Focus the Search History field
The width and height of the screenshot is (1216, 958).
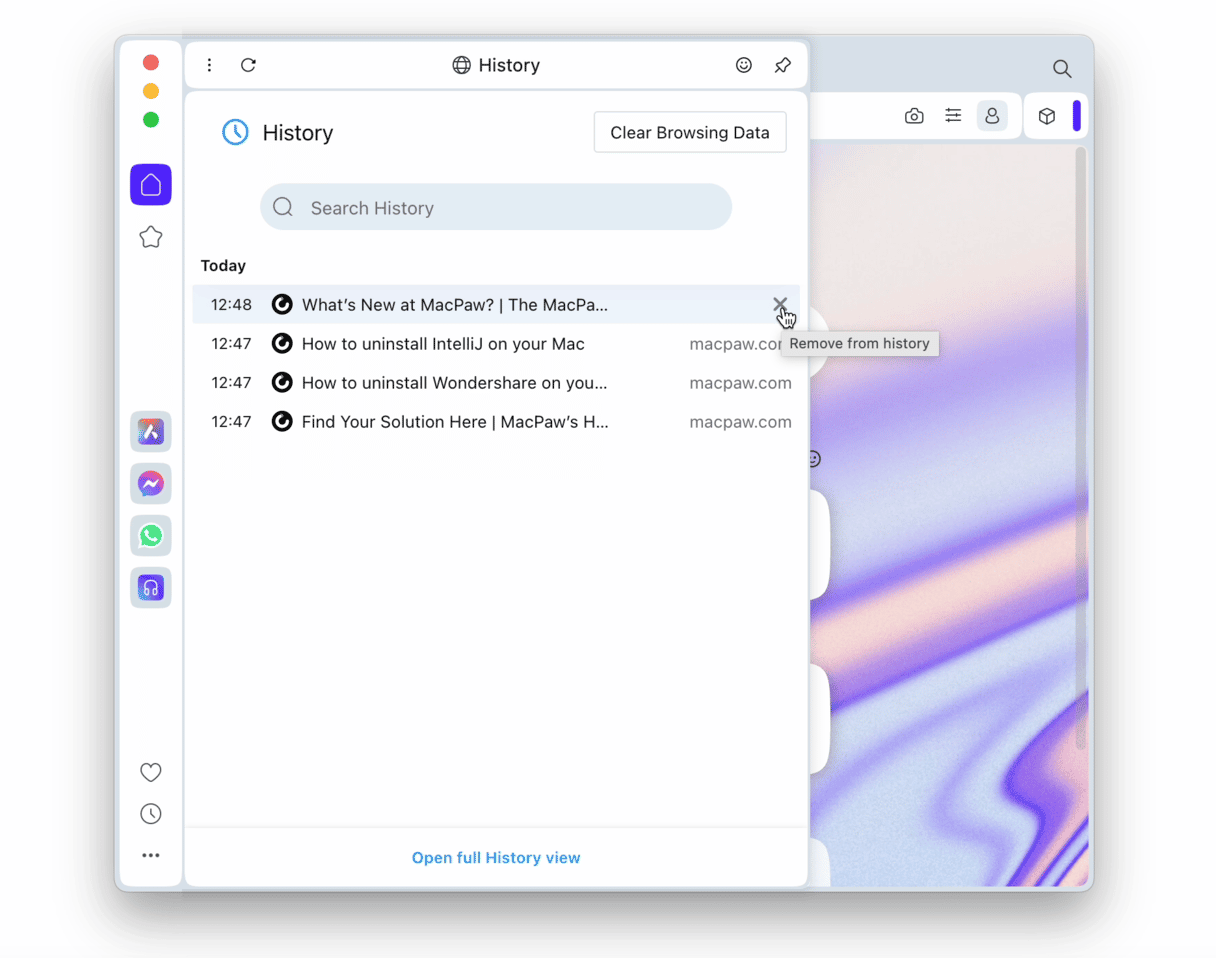pyautogui.click(x=496, y=207)
